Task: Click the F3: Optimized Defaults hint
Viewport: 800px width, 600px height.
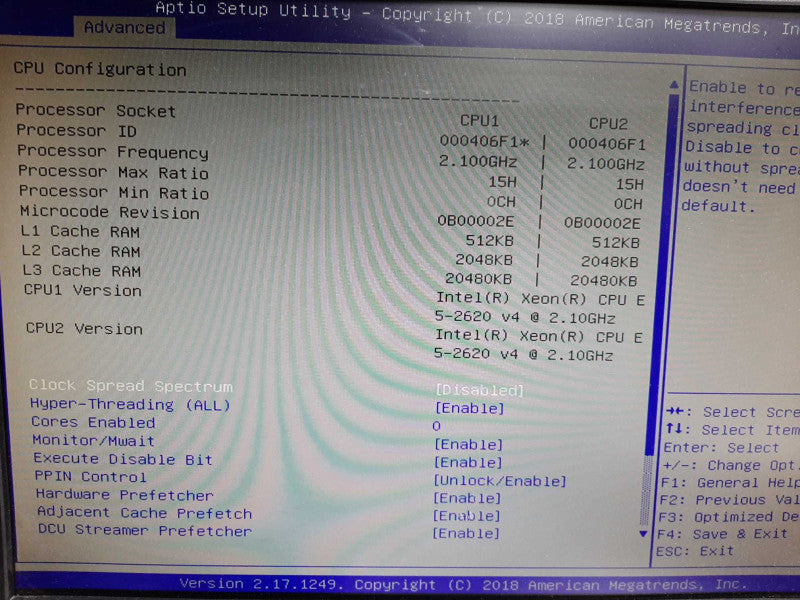Action: click(728, 517)
